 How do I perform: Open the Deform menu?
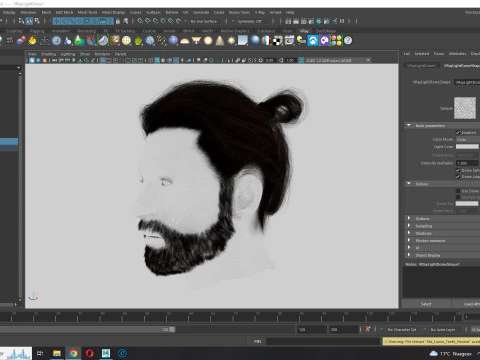(x=172, y=12)
